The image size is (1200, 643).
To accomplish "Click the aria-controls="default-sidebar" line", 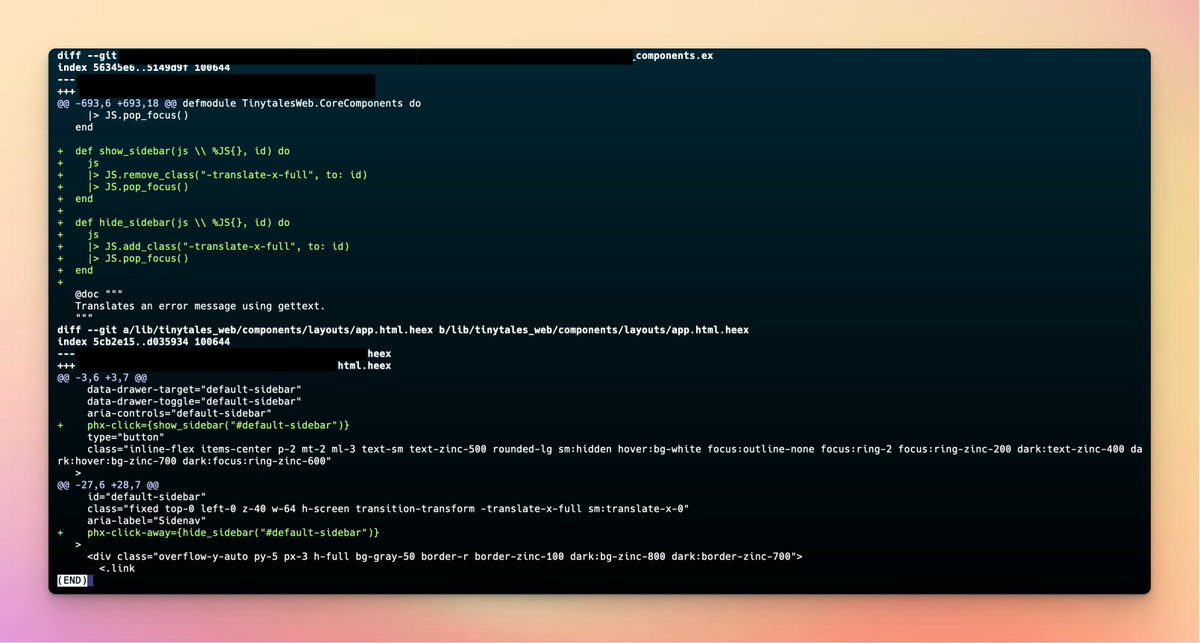I will coord(179,413).
